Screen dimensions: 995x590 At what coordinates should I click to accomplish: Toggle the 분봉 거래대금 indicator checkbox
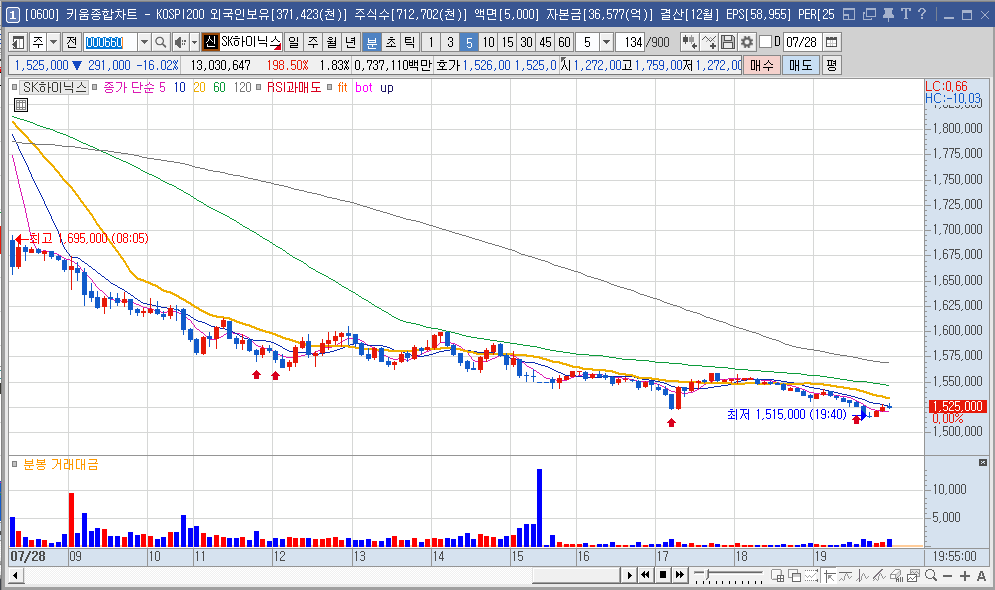point(15,464)
